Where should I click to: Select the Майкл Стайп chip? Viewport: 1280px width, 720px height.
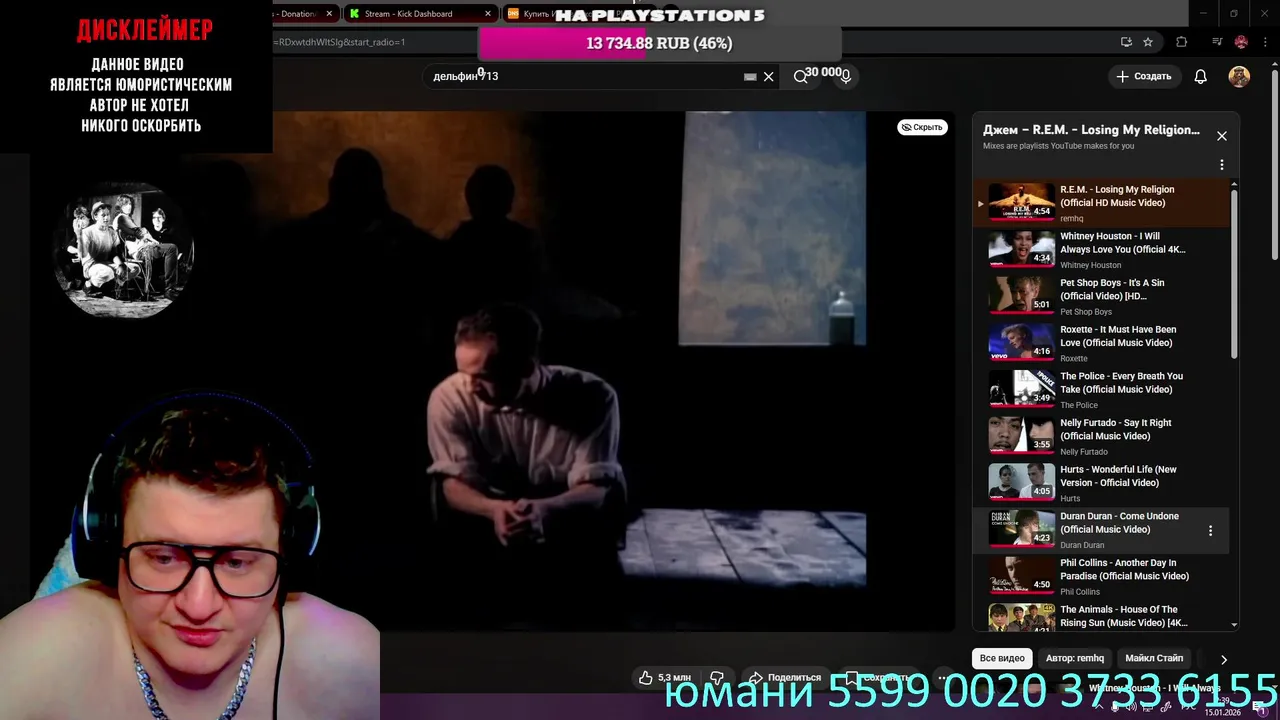(1154, 659)
